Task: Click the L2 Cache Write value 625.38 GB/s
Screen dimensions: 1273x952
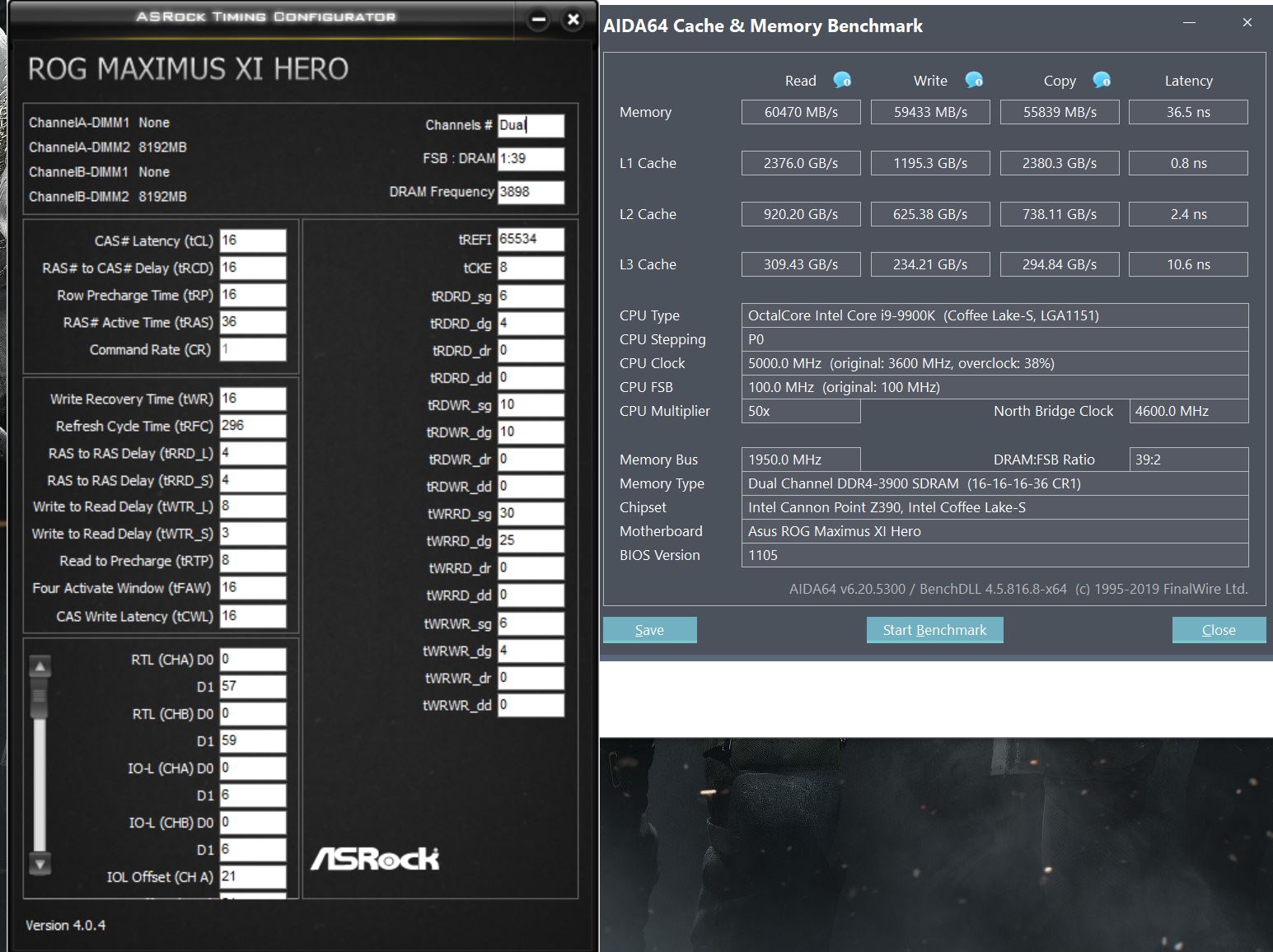Action: point(930,214)
